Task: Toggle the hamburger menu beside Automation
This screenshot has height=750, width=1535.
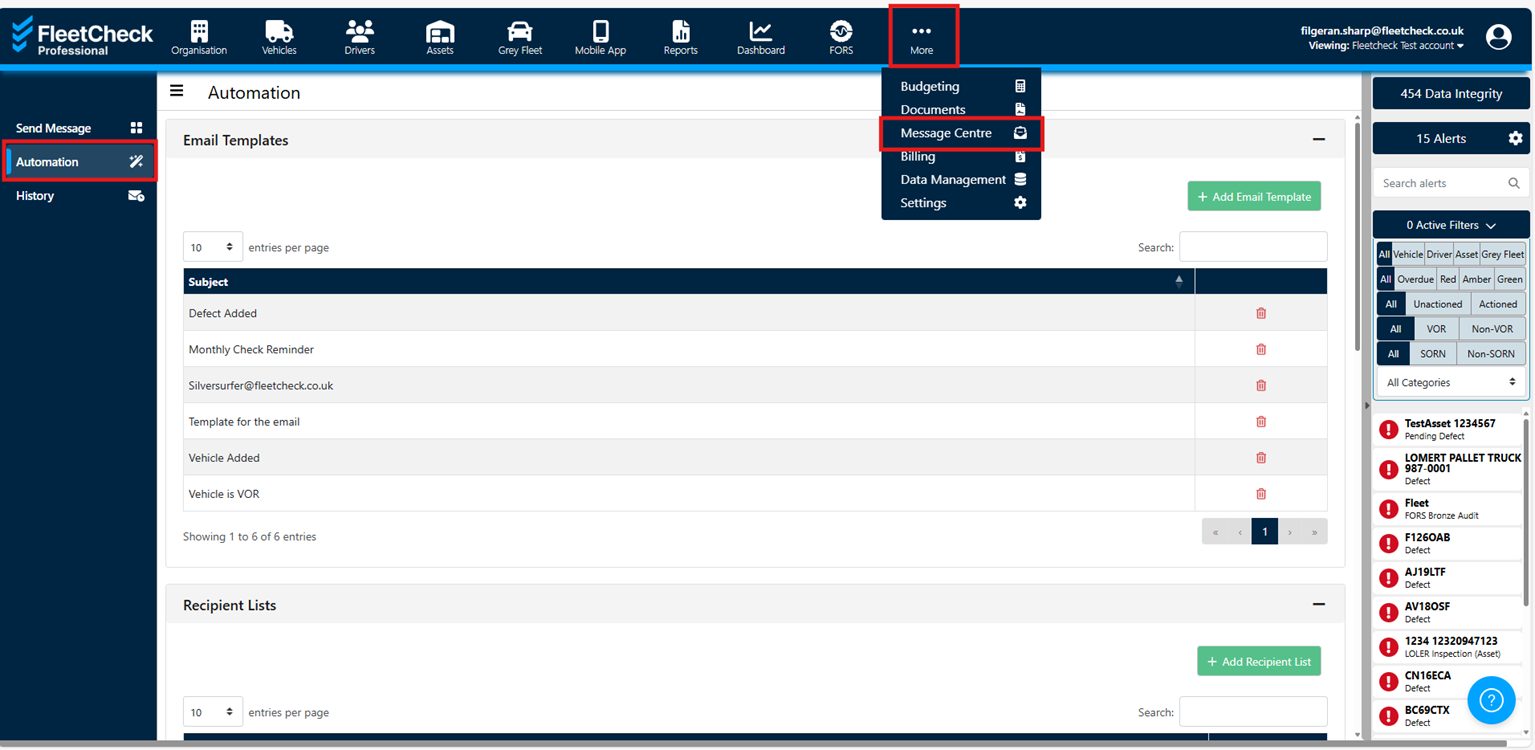Action: tap(177, 92)
